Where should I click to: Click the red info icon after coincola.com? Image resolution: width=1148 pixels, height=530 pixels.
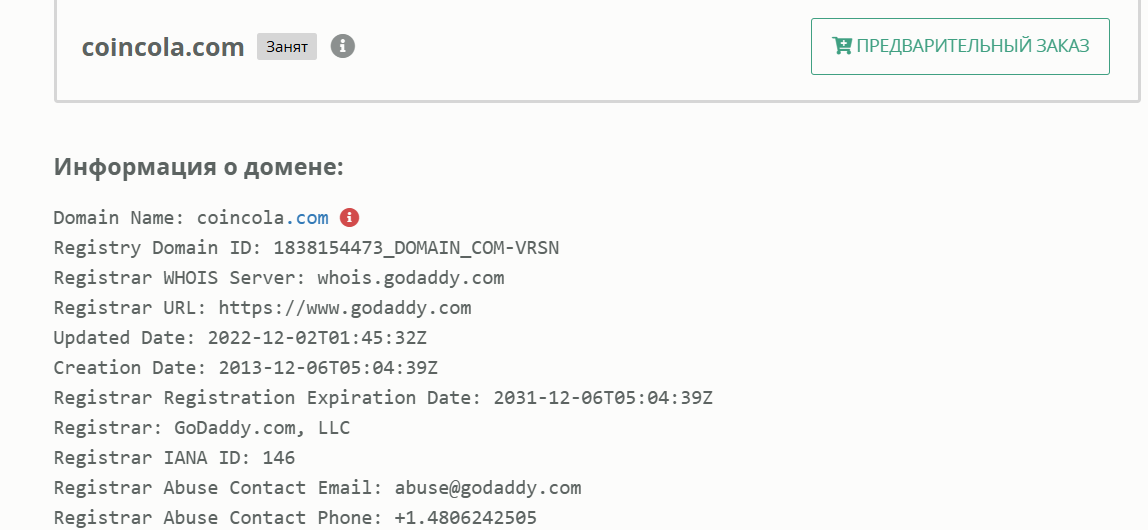(x=349, y=217)
